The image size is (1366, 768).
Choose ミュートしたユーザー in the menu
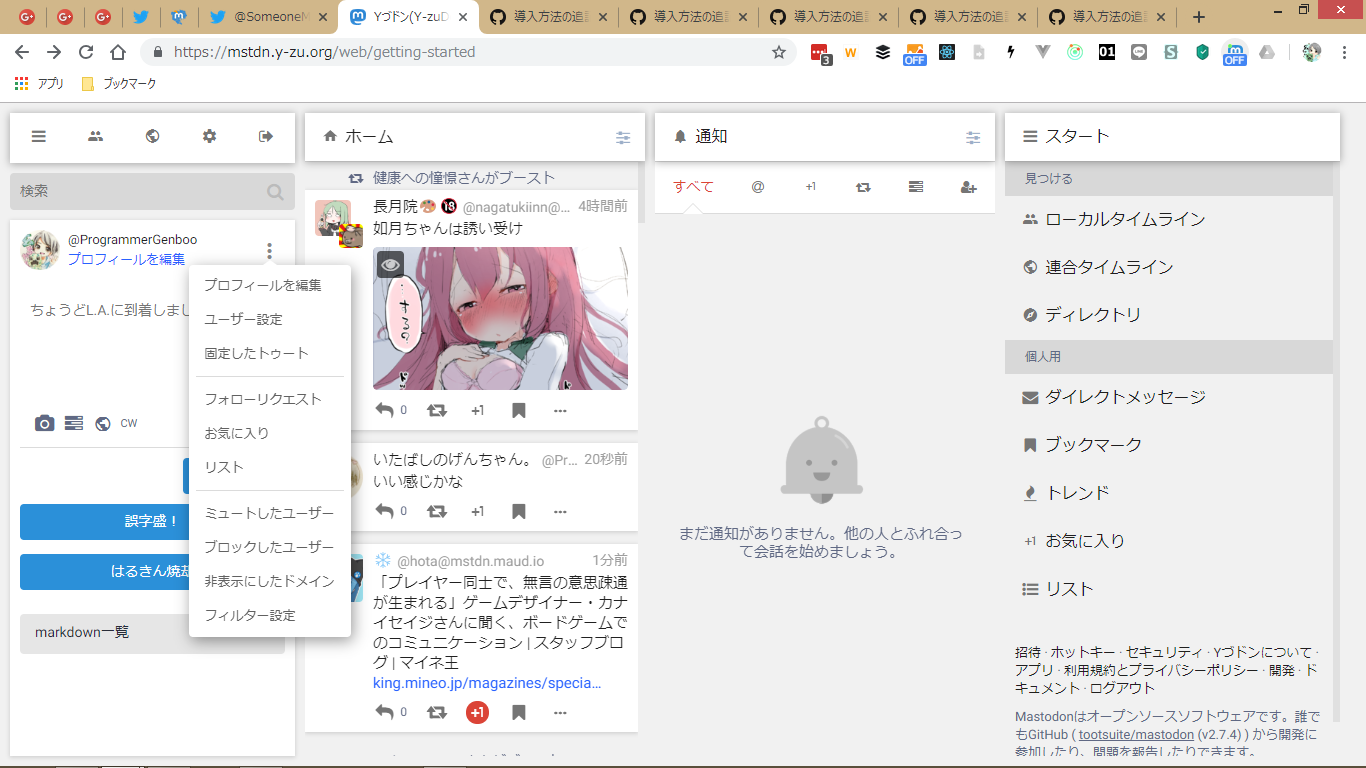tap(269, 513)
